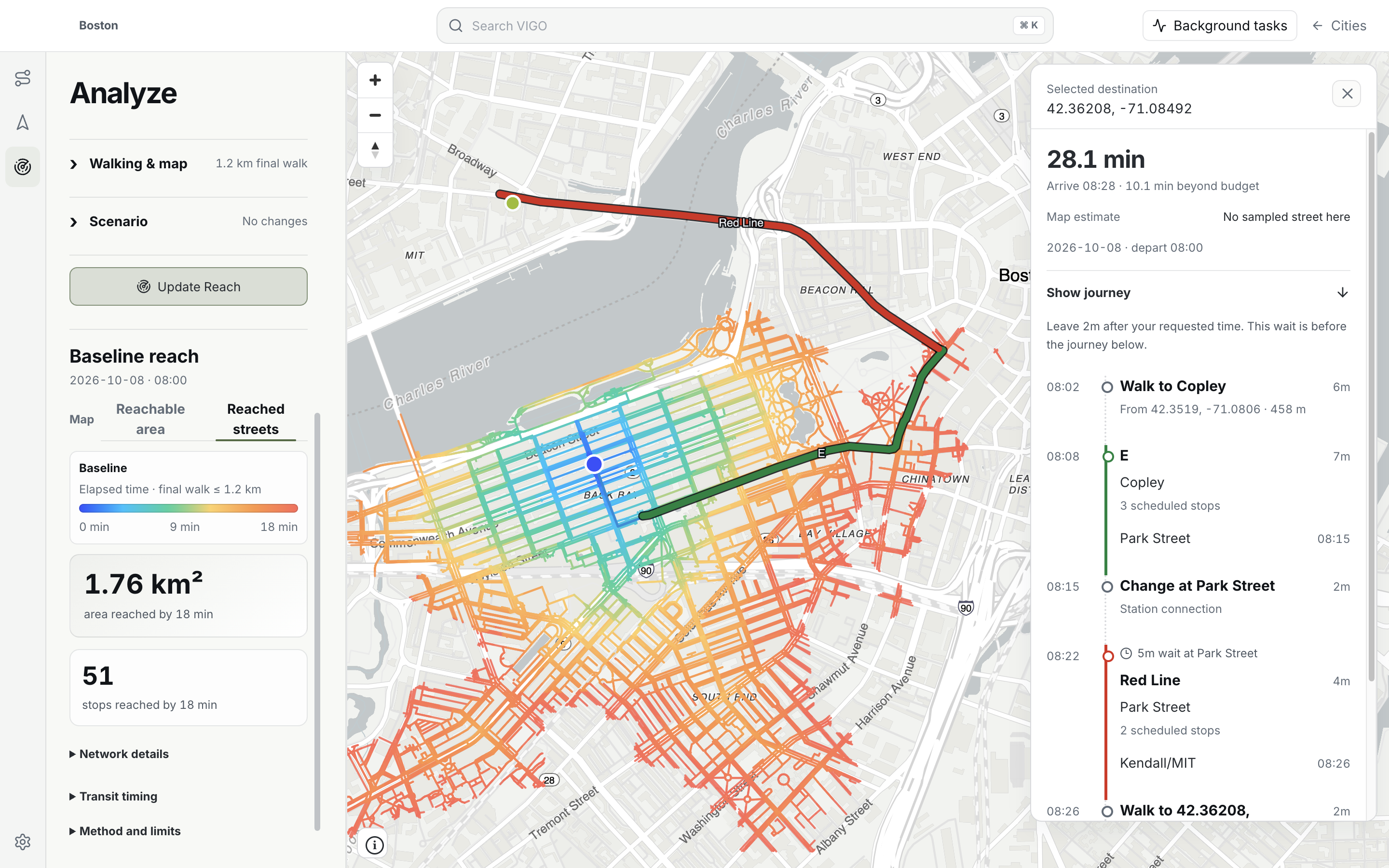Click the 28.1 min travel time
The width and height of the screenshot is (1389, 868).
pyautogui.click(x=1095, y=160)
